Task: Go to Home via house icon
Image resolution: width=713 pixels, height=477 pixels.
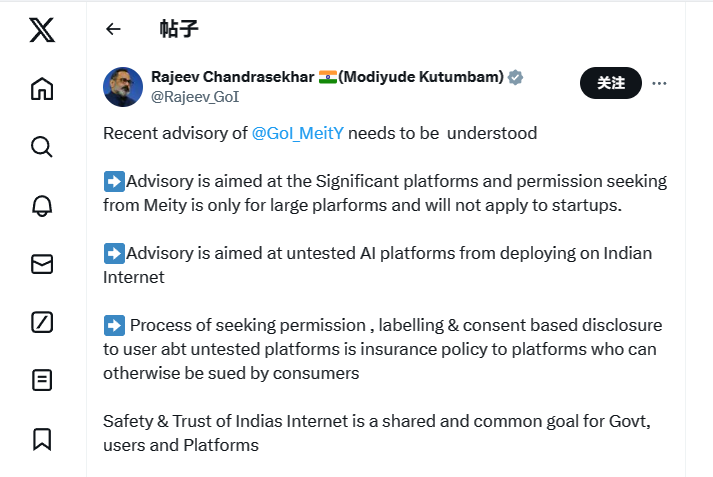Action: click(x=42, y=89)
